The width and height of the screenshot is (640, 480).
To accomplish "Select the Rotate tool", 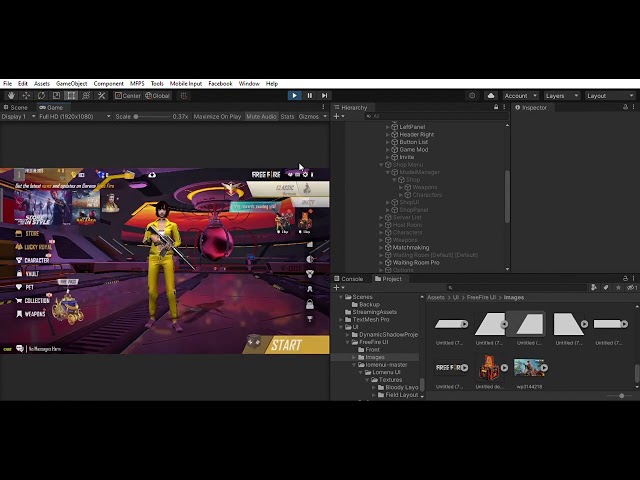I will [x=41, y=96].
